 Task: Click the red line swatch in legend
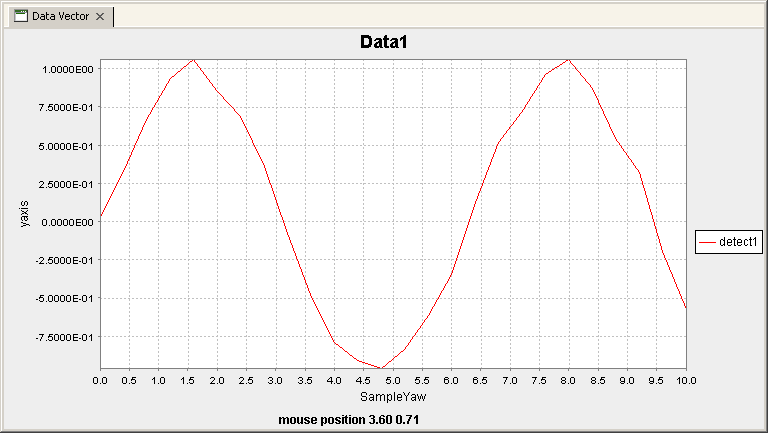[708, 241]
